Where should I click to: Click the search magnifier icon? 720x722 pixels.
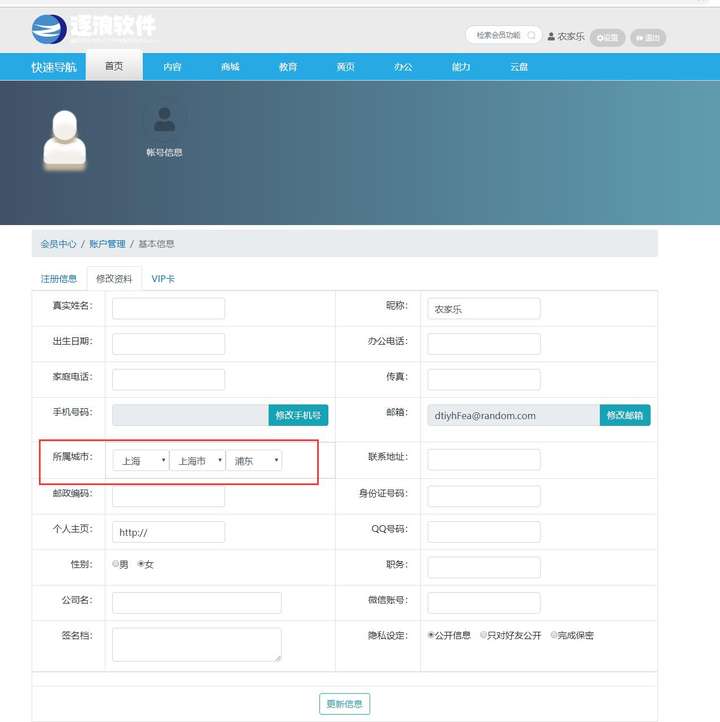tap(531, 35)
